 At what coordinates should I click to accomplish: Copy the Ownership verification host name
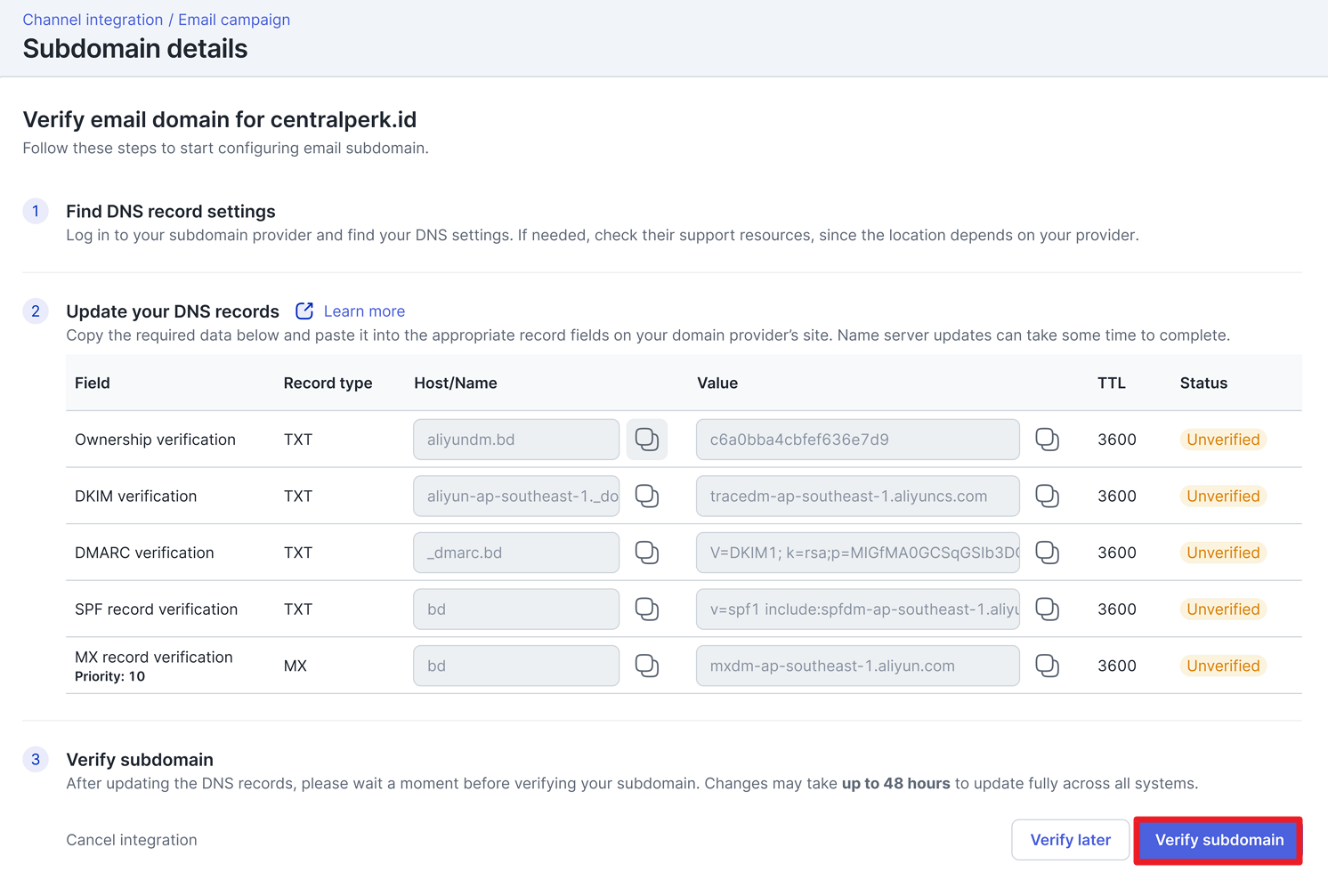point(647,440)
